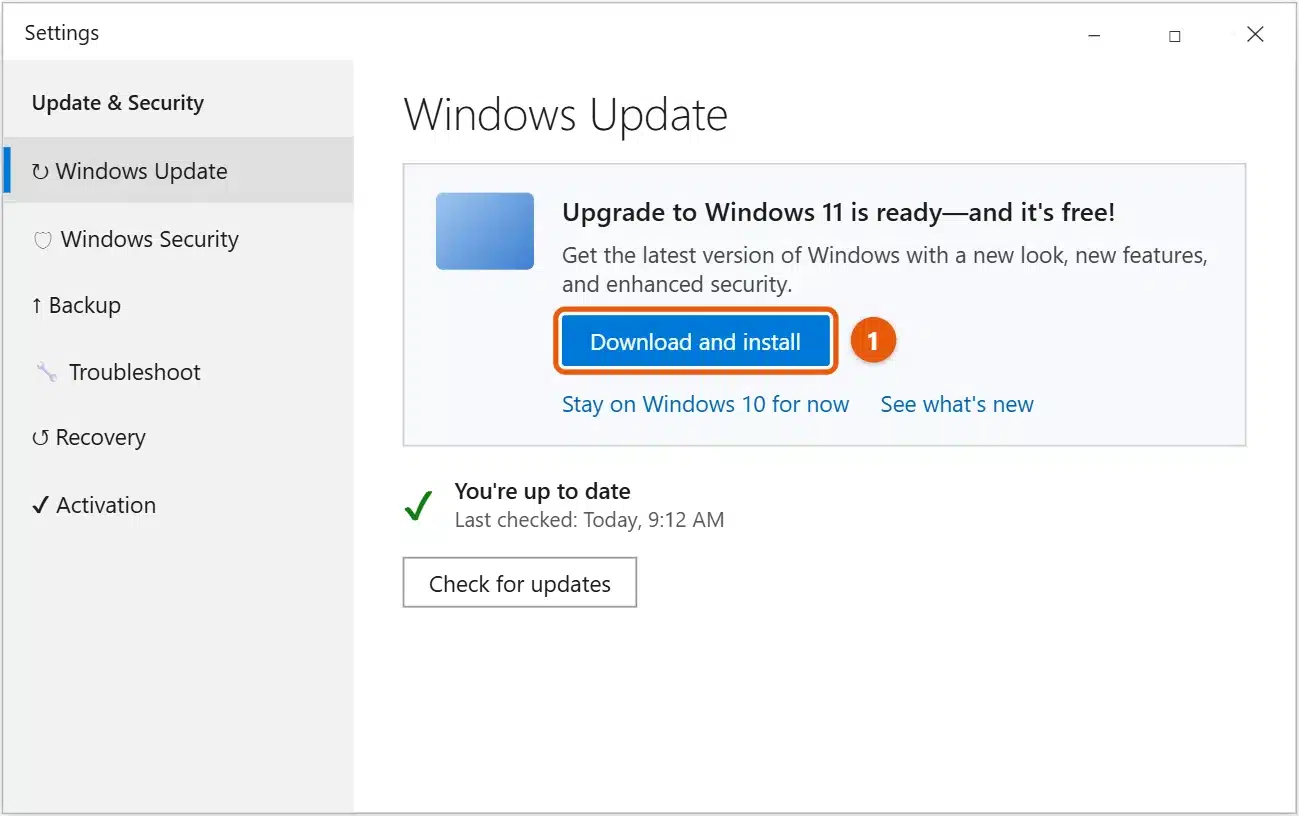This screenshot has width=1299, height=816.
Task: Click the Settings window title
Action: point(62,33)
